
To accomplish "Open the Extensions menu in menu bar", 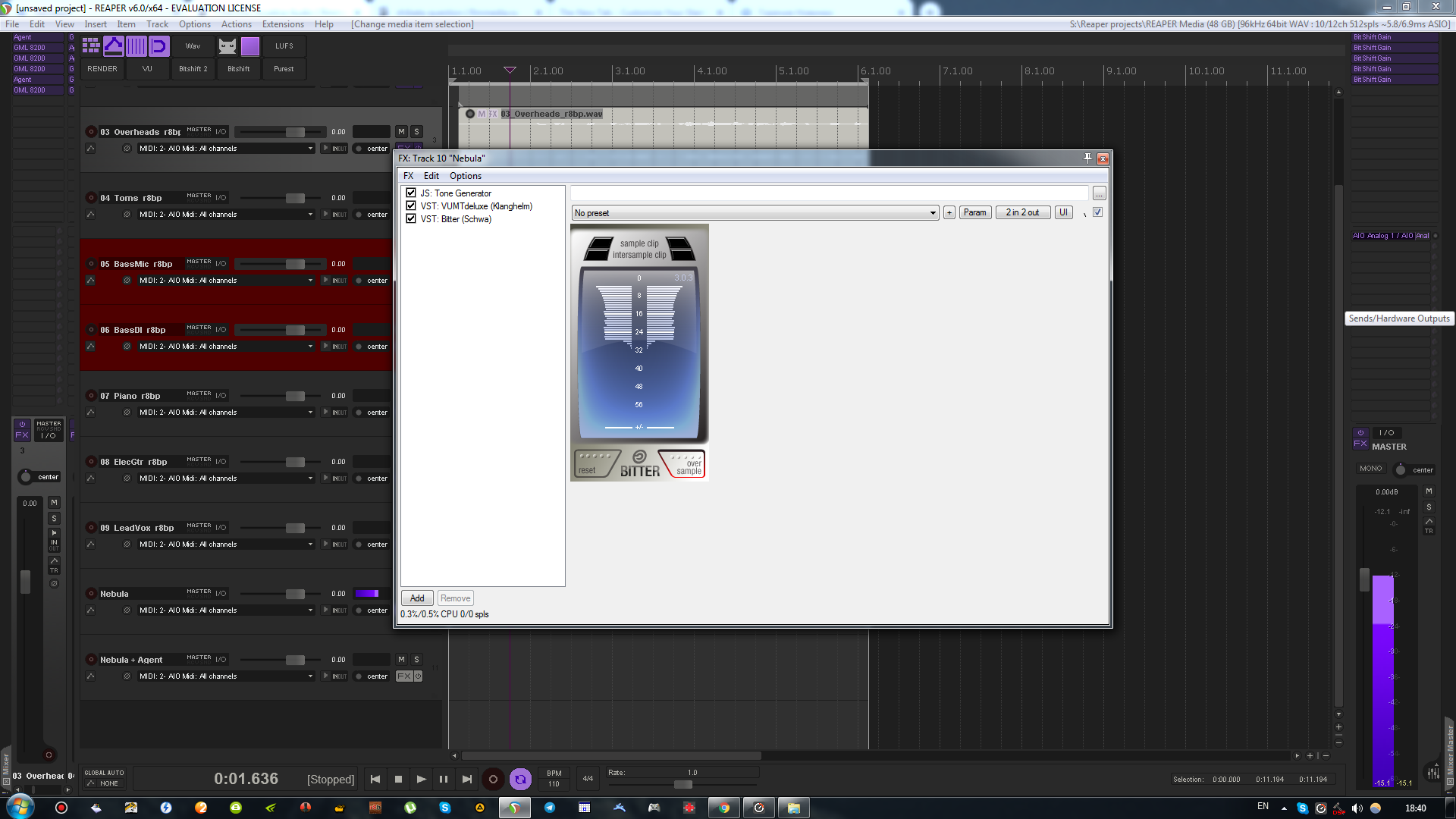I will point(283,24).
